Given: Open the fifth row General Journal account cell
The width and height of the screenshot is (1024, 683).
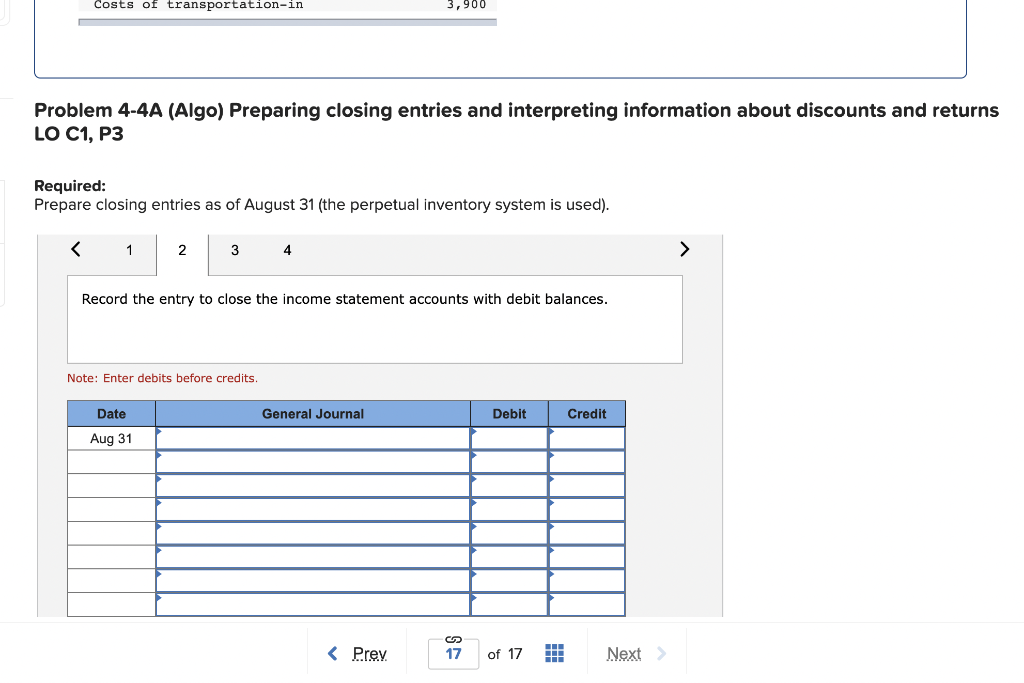Looking at the screenshot, I should [313, 533].
